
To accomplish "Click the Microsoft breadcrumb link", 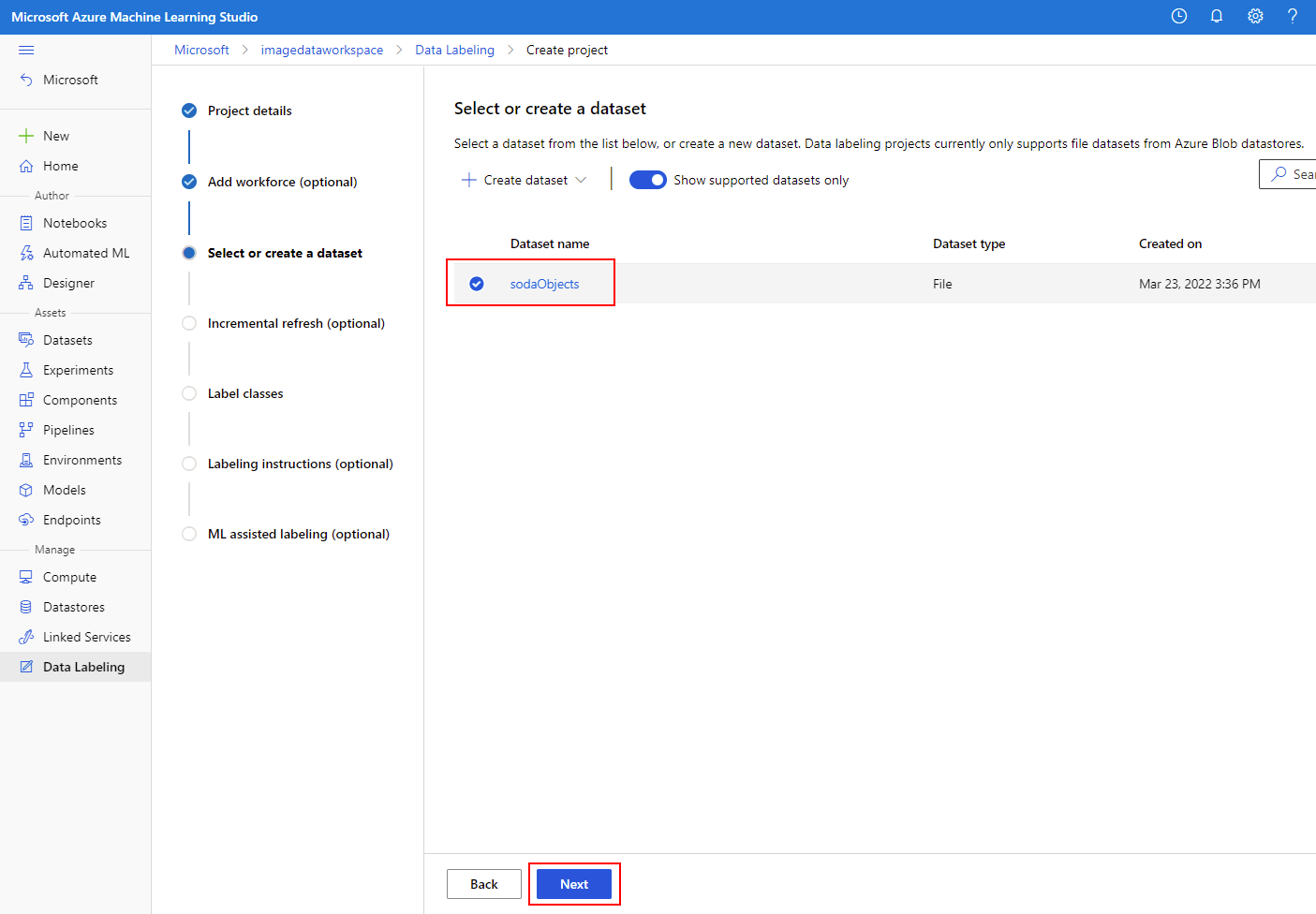I will 201,50.
